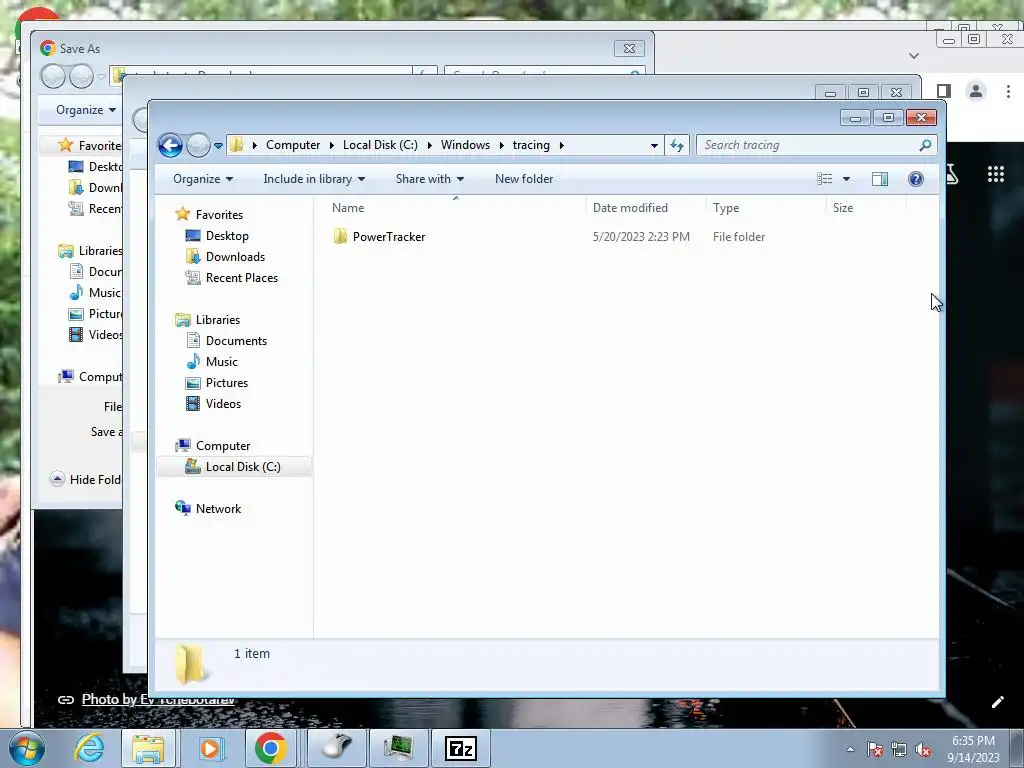Expand arrow after Computer in breadcrumb
Image resolution: width=1024 pixels, height=768 pixels.
tap(332, 145)
